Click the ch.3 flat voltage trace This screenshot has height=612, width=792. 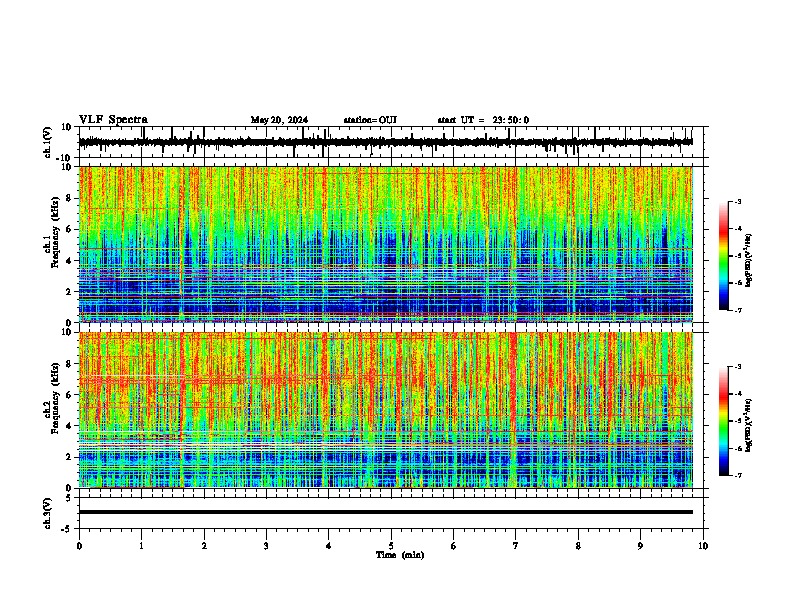[386, 512]
